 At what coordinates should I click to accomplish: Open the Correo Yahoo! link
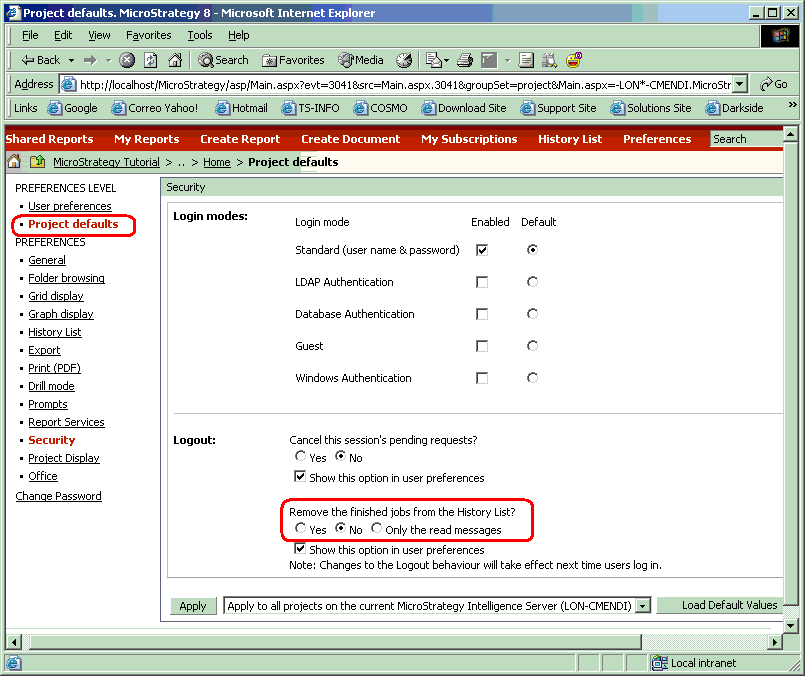(155, 108)
